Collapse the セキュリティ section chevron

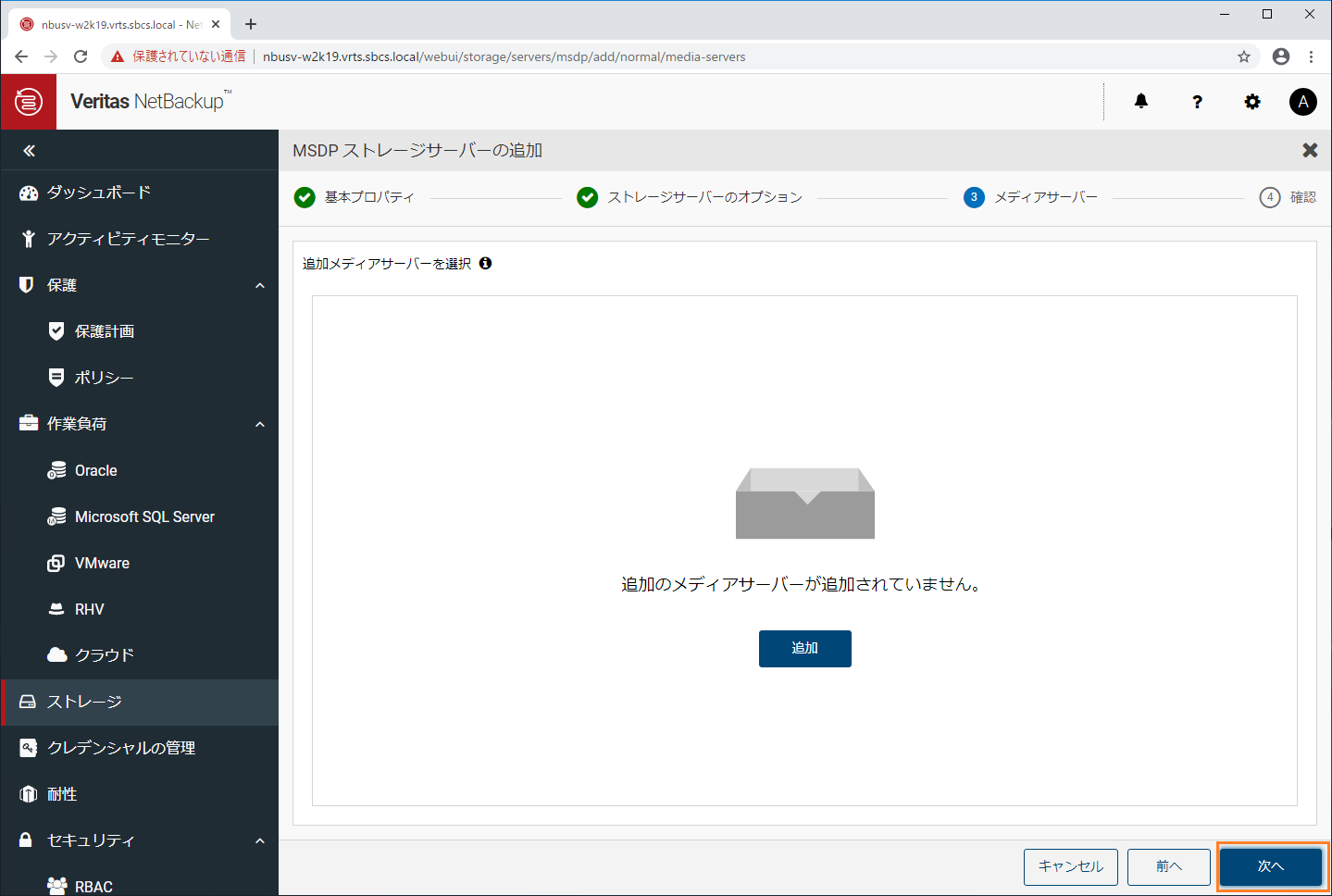coord(260,840)
